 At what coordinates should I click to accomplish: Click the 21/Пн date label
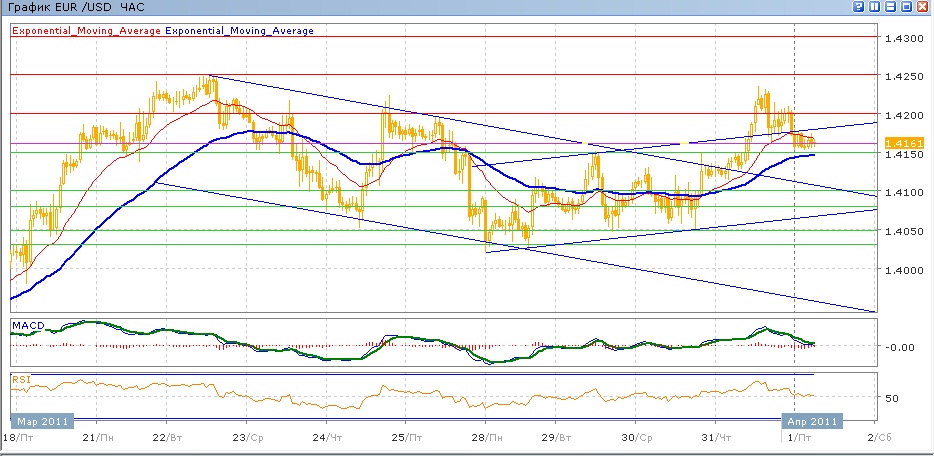(x=97, y=438)
